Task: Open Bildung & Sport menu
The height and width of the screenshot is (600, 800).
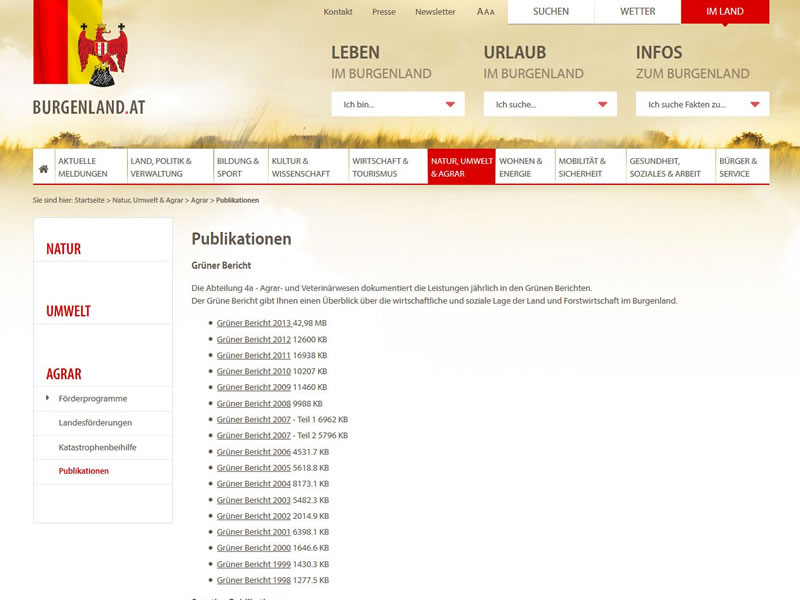Action: pos(240,167)
